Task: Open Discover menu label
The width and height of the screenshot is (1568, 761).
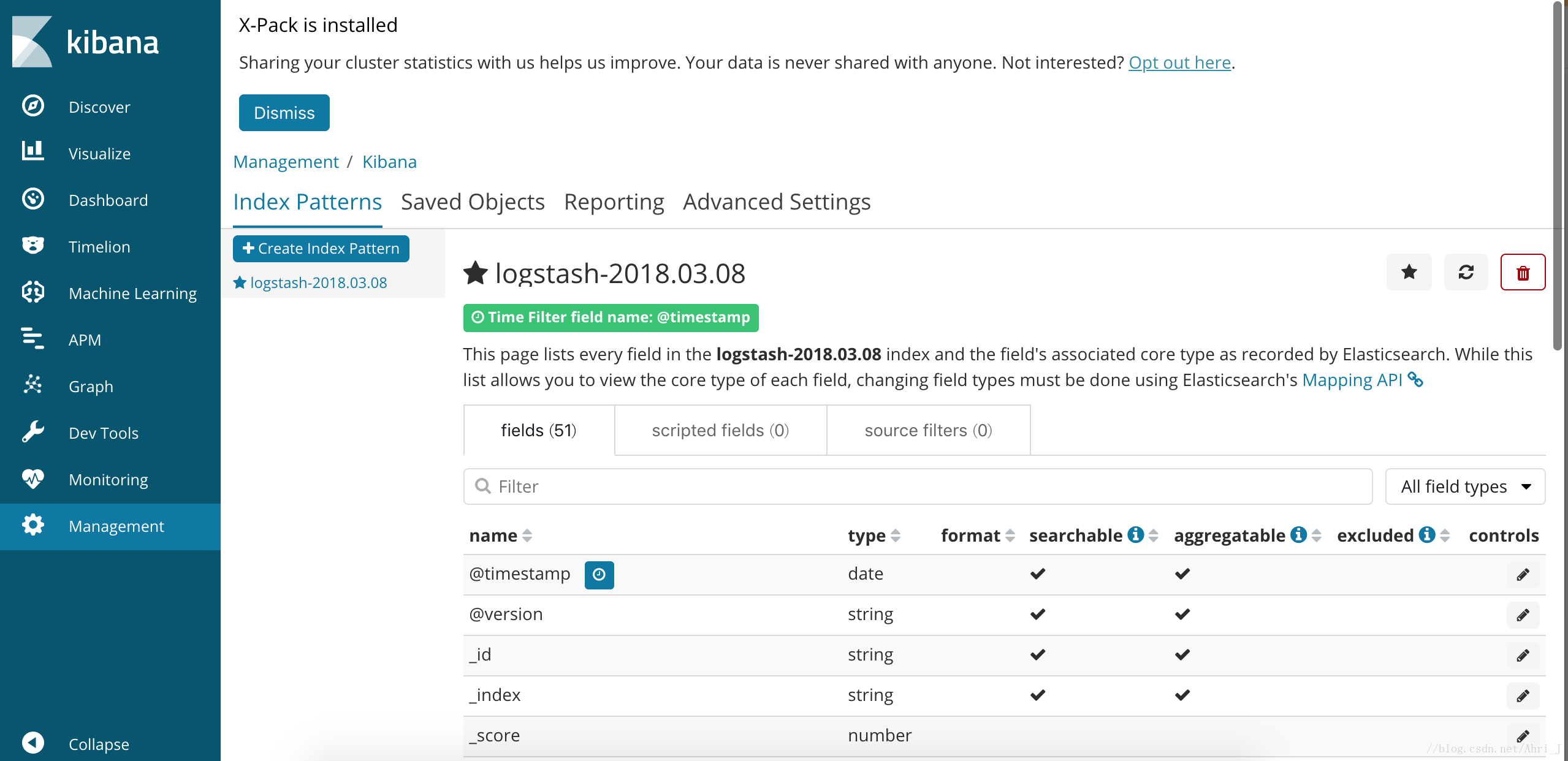Action: [x=99, y=107]
